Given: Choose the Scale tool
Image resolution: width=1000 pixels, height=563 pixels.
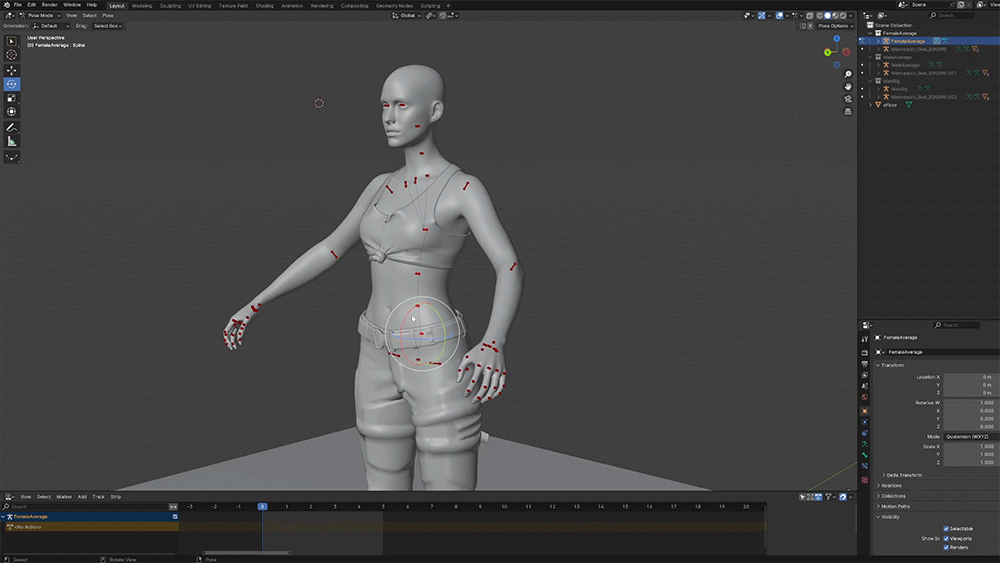Looking at the screenshot, I should pos(12,98).
